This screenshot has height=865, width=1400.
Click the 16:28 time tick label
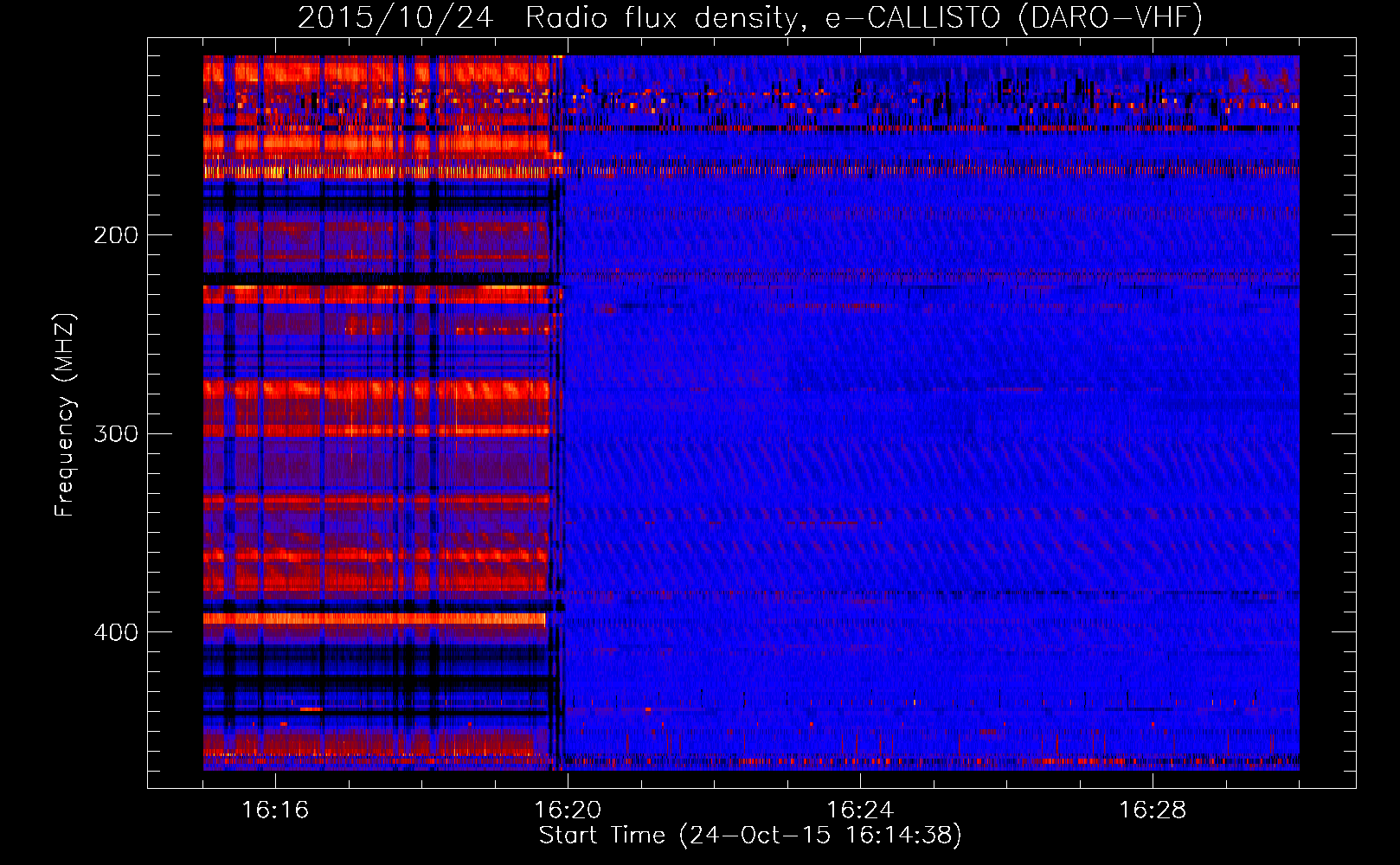click(1153, 810)
